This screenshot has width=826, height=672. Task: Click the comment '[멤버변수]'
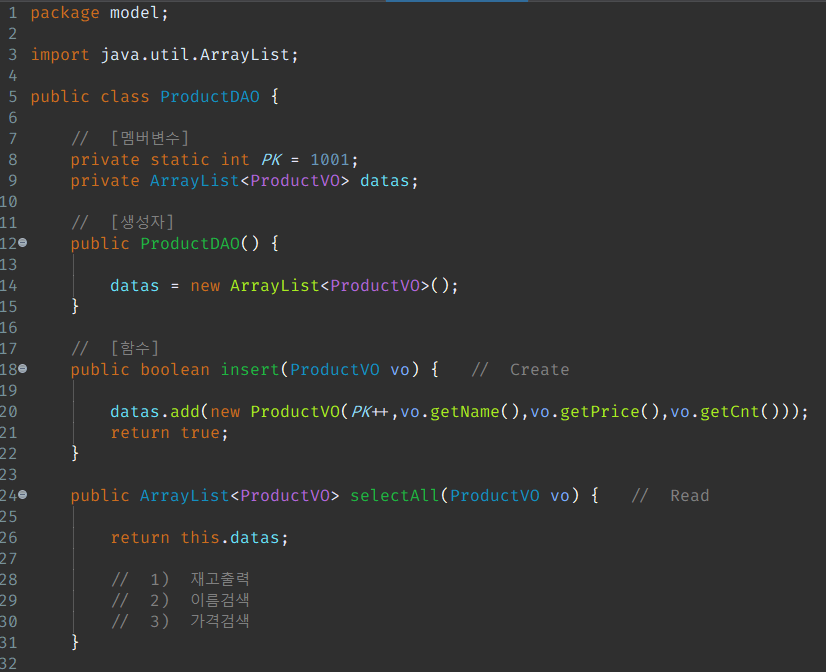pos(150,138)
